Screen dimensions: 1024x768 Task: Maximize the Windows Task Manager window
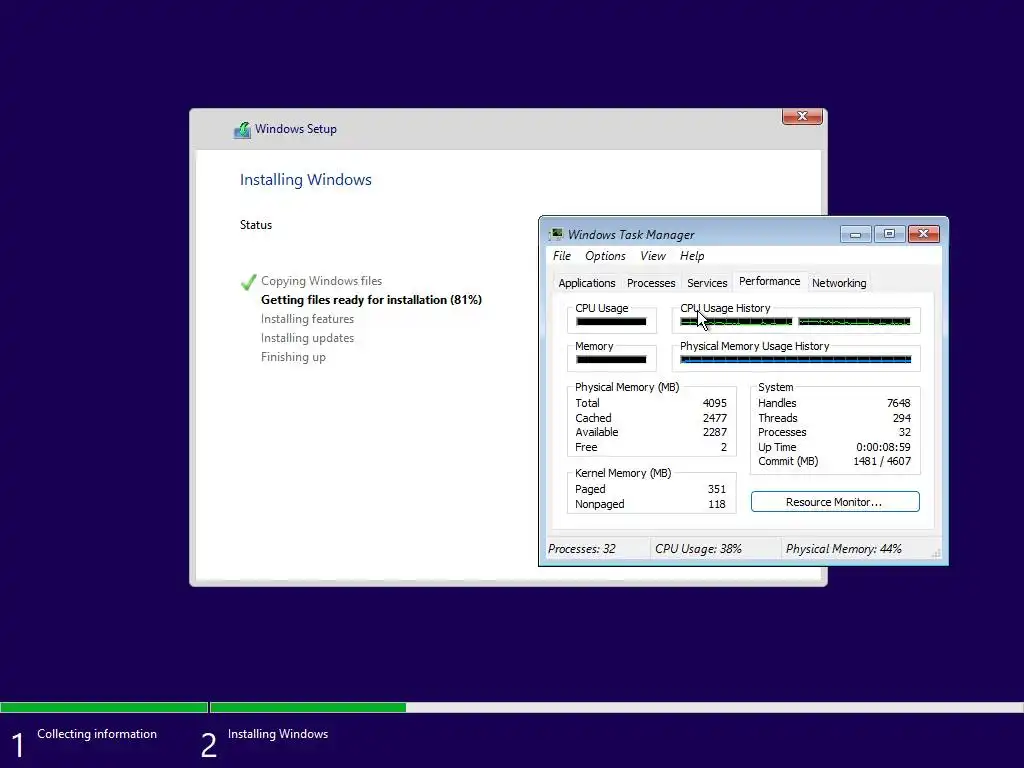[x=889, y=233]
